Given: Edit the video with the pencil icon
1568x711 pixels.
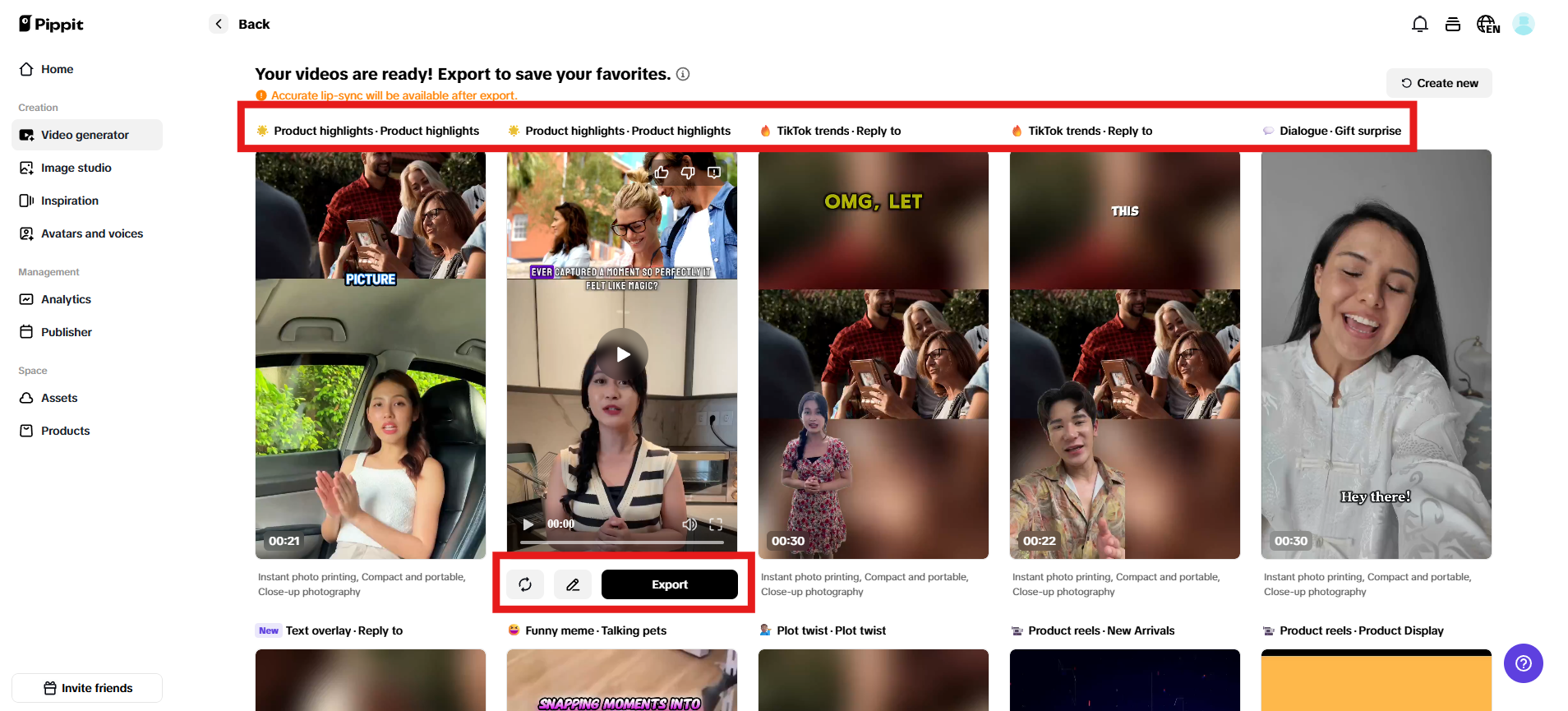Looking at the screenshot, I should click(573, 584).
